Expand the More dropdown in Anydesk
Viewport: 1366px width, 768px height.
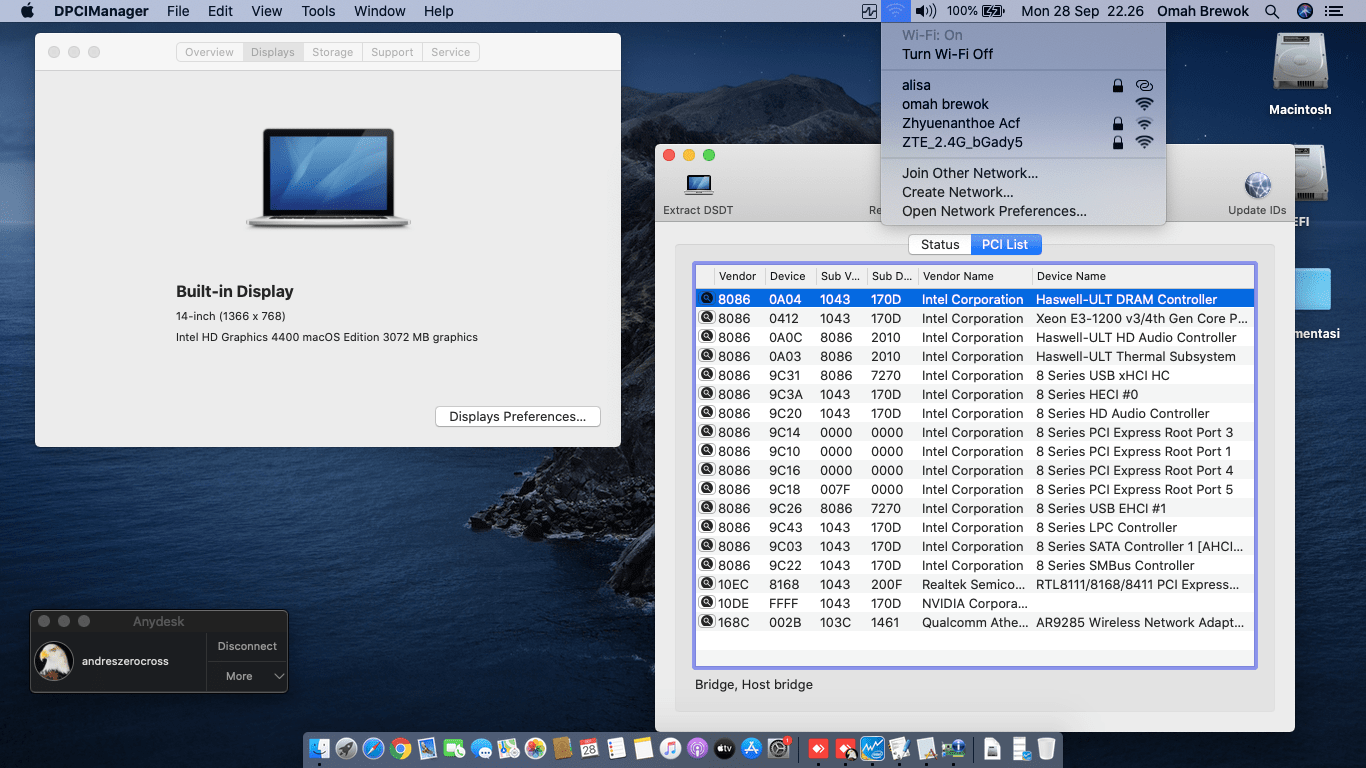point(247,676)
